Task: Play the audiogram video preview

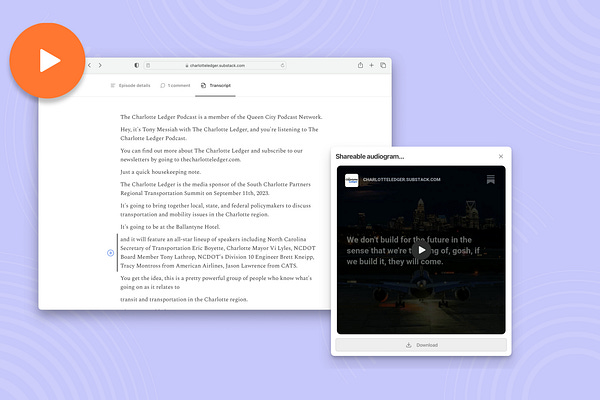Action: [421, 250]
